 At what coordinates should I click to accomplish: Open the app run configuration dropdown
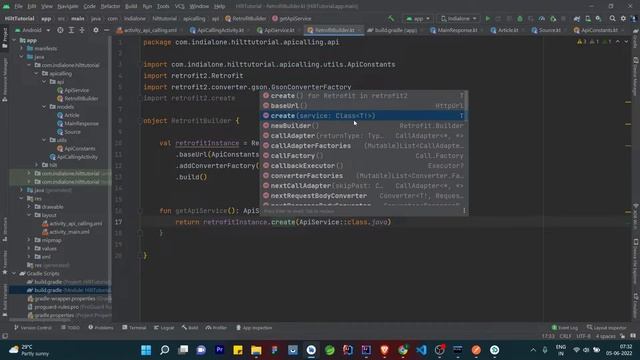click(x=418, y=19)
